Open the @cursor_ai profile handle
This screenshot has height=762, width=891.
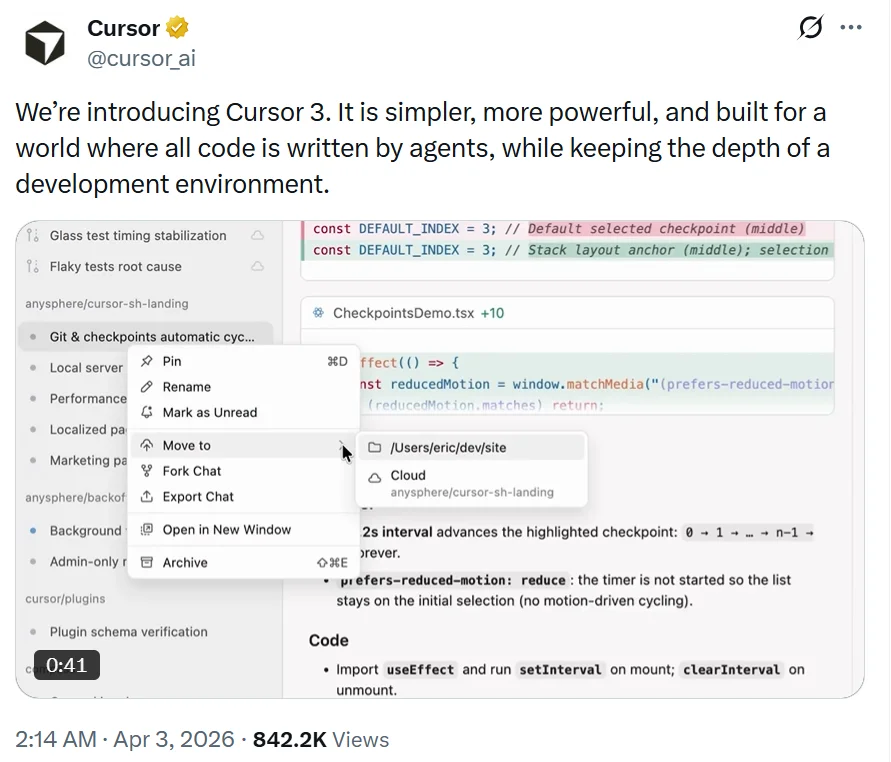(141, 59)
